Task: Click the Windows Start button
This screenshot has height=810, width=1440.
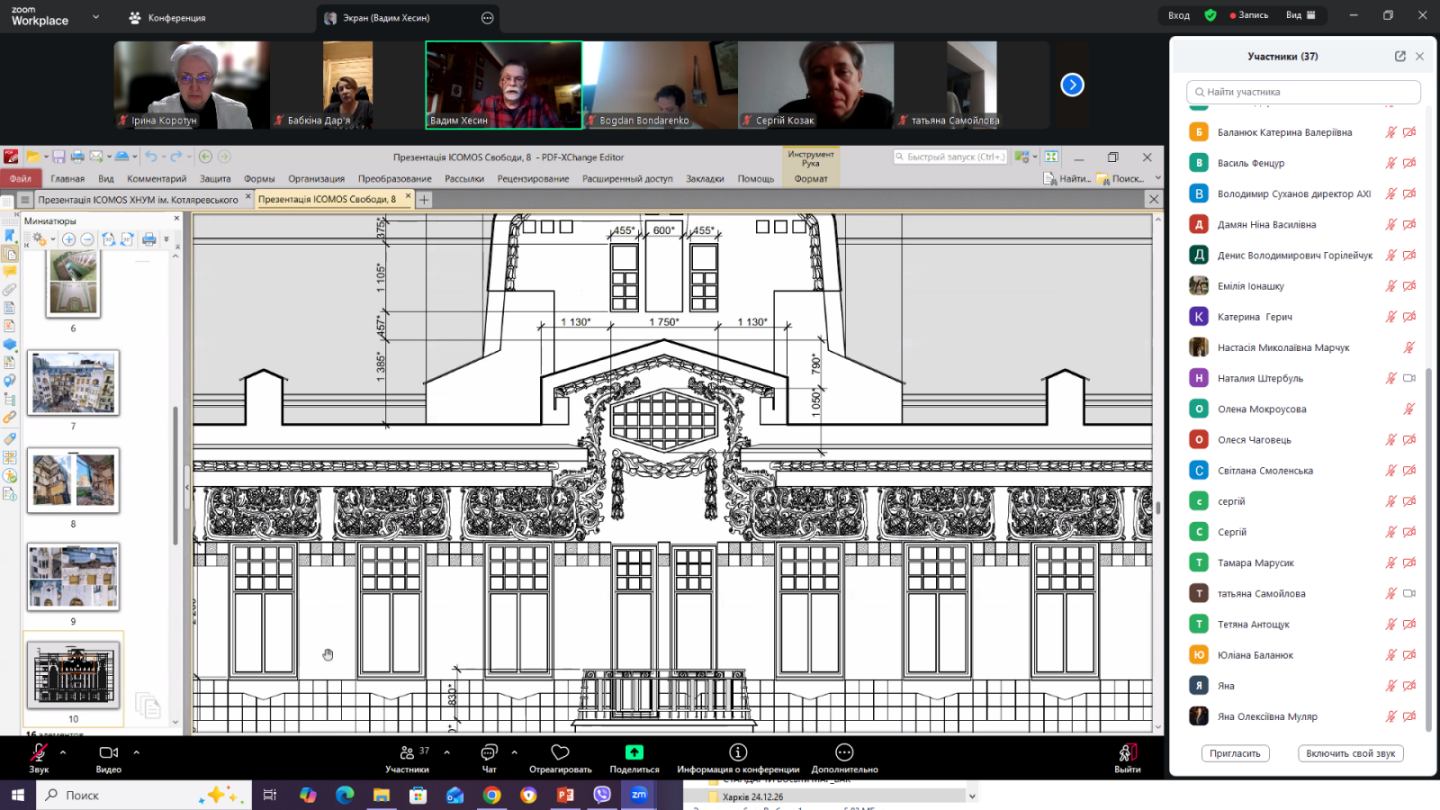Action: pos(17,795)
